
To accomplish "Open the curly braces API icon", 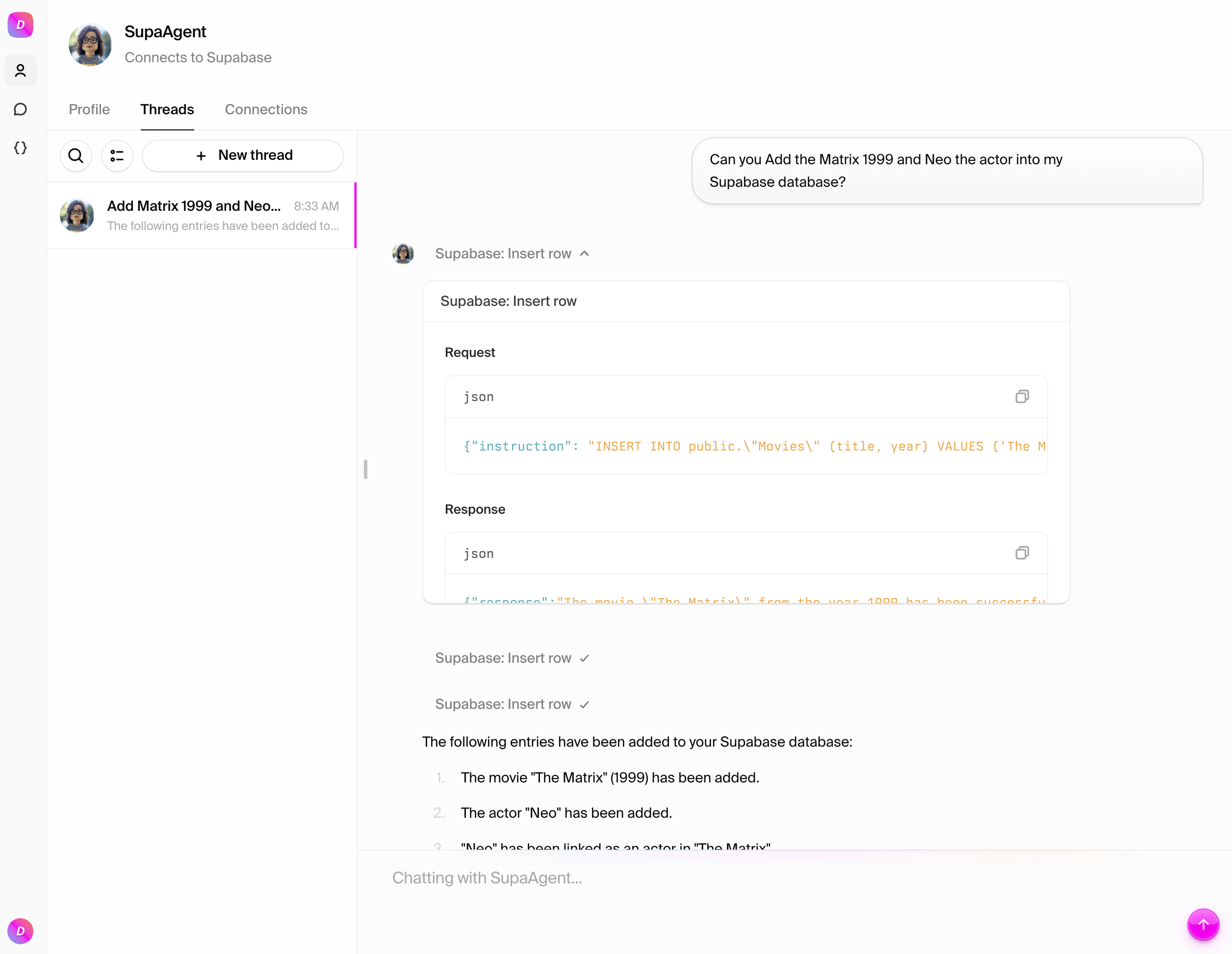I will (20, 148).
